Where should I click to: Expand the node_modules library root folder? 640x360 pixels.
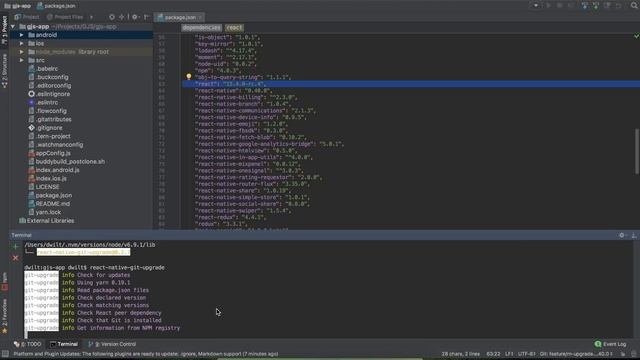[x=22, y=52]
